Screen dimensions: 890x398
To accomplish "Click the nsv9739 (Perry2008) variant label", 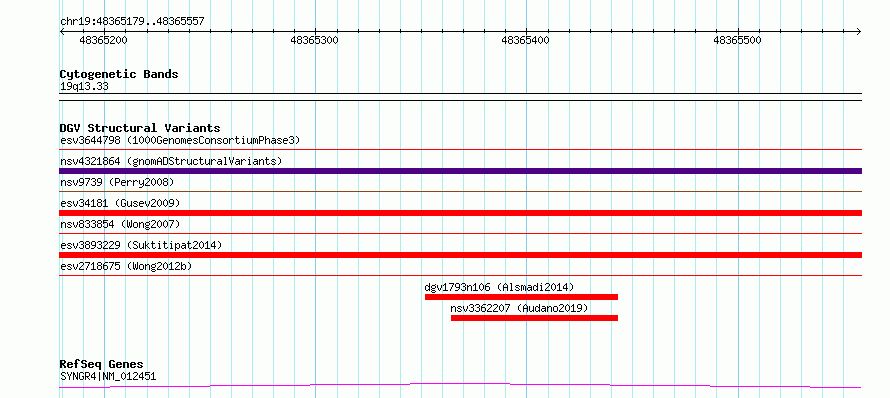I will [x=117, y=182].
